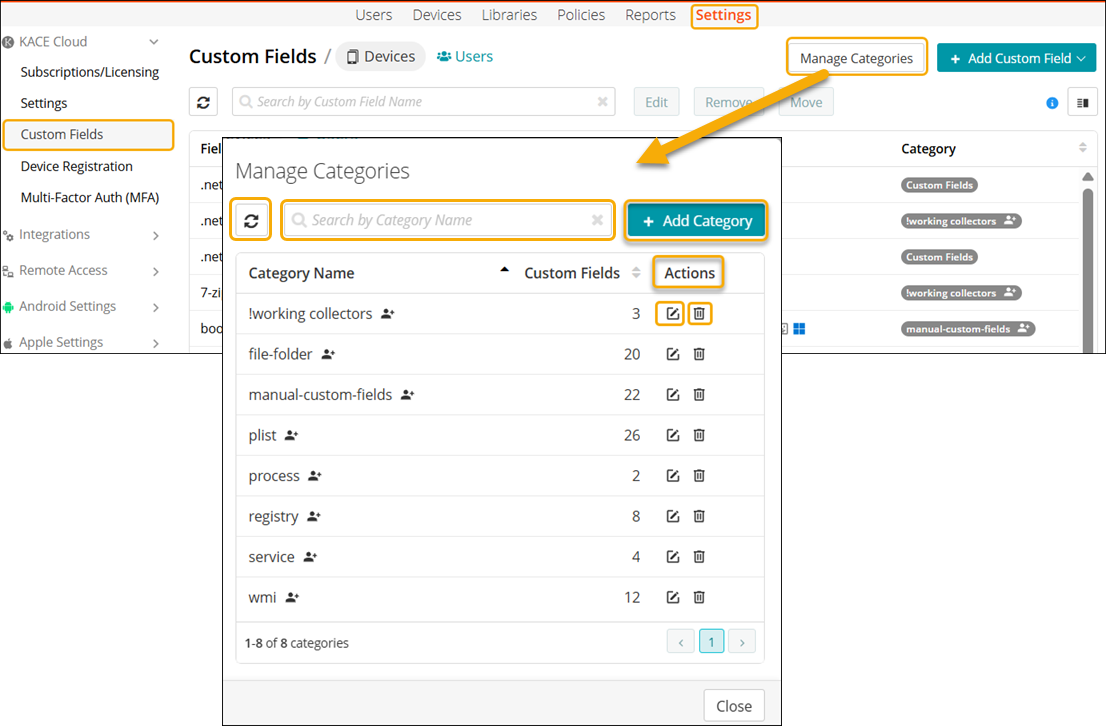The image size is (1106, 726).
Task: Delete the file-folder category via trash icon
Action: click(699, 354)
